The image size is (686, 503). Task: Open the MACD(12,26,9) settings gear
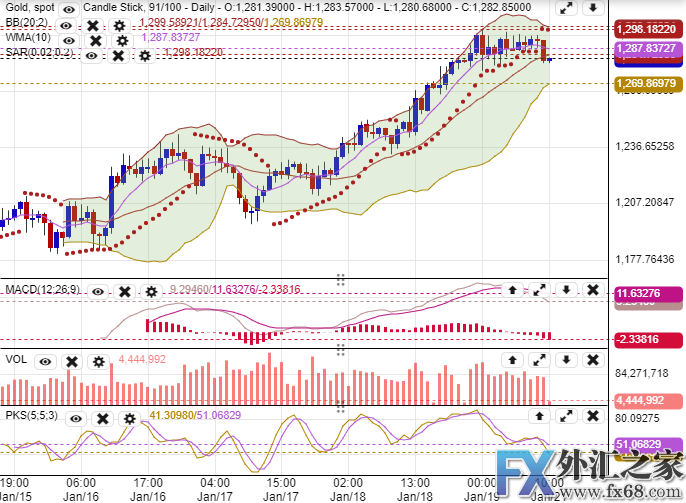(x=150, y=291)
